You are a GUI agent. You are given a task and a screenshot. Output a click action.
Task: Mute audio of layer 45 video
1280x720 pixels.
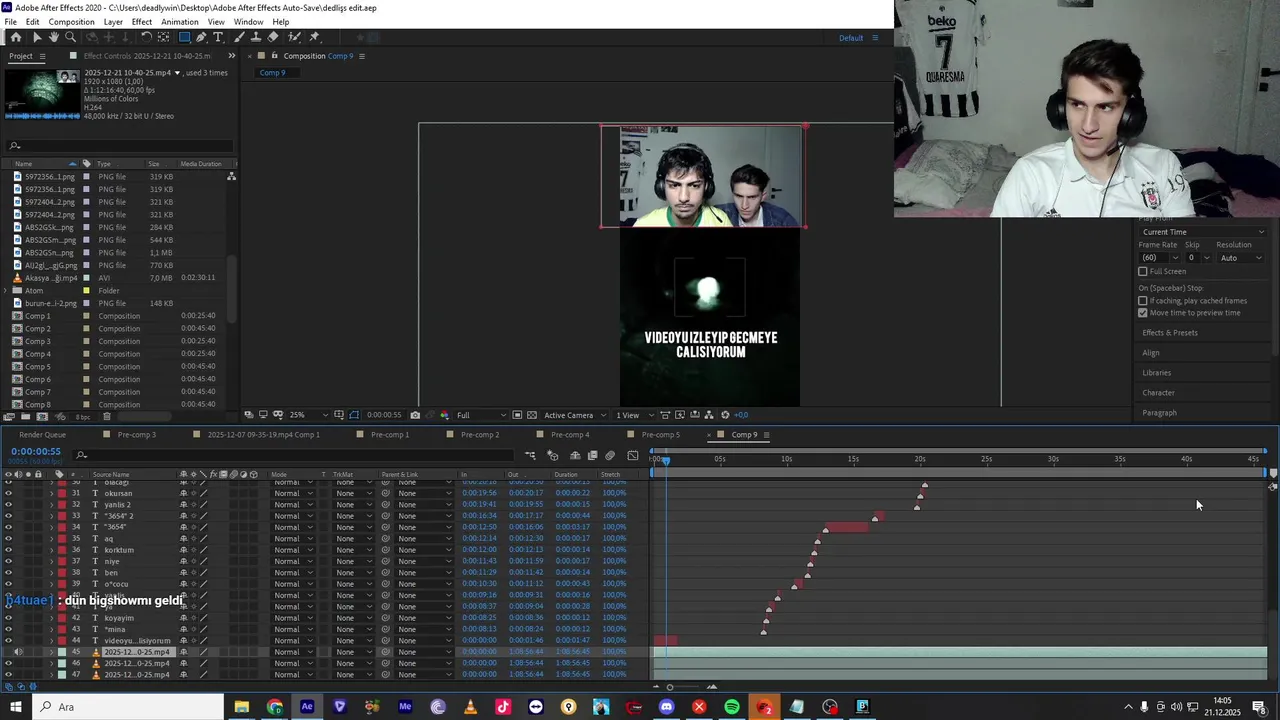(x=17, y=652)
